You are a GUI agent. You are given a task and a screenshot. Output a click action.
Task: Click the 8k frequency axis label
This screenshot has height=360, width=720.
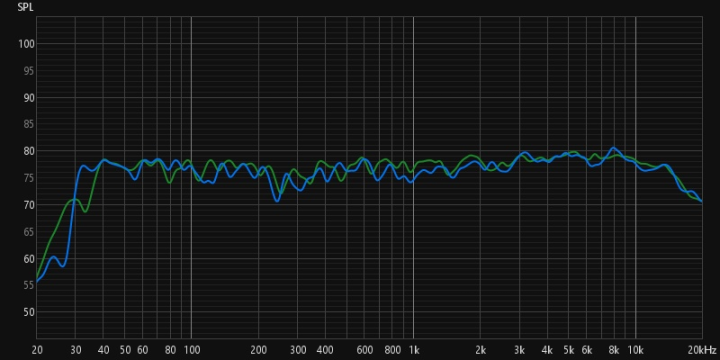click(614, 350)
